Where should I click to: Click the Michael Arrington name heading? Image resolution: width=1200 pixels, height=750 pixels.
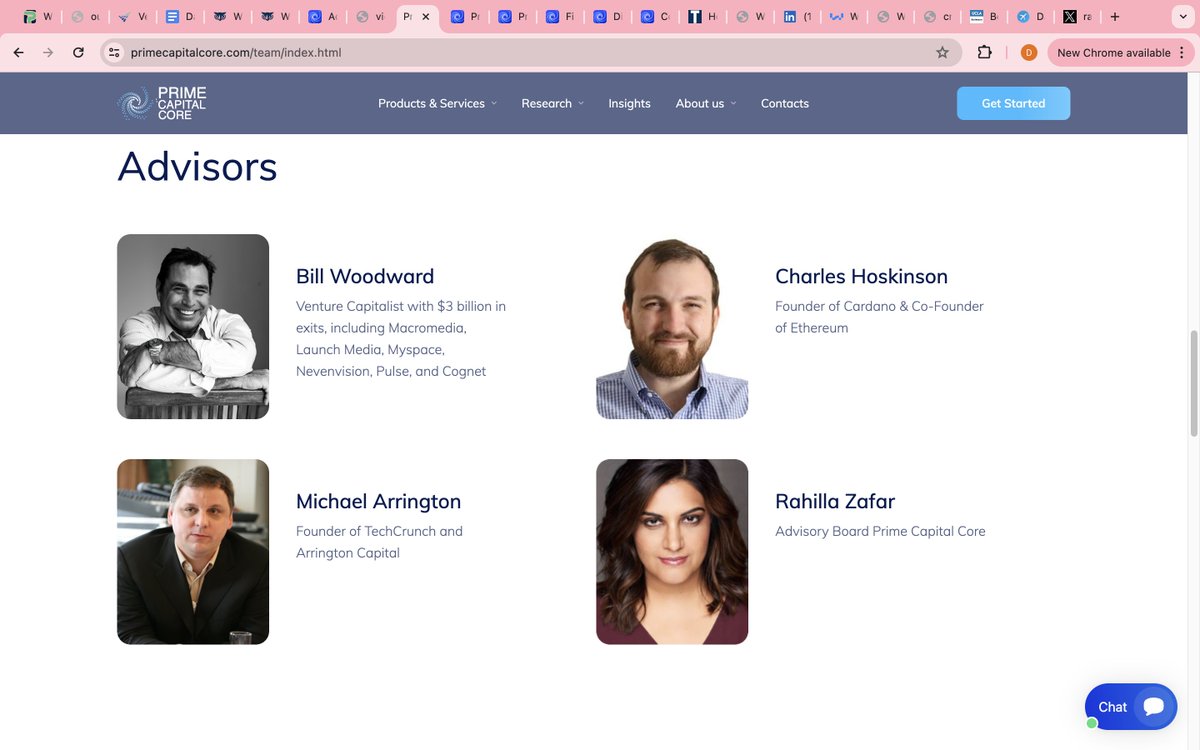[378, 501]
